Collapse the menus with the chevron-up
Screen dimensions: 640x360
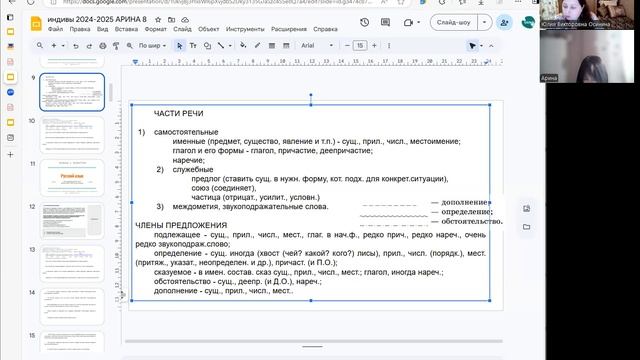coord(491,46)
